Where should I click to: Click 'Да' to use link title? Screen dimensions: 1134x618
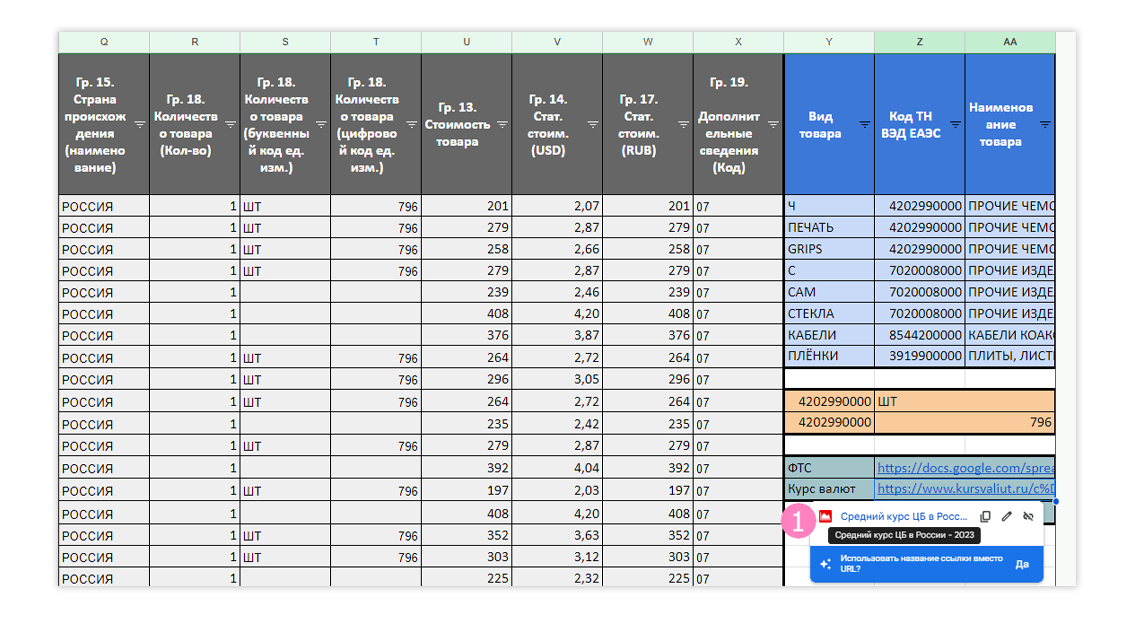1022,564
